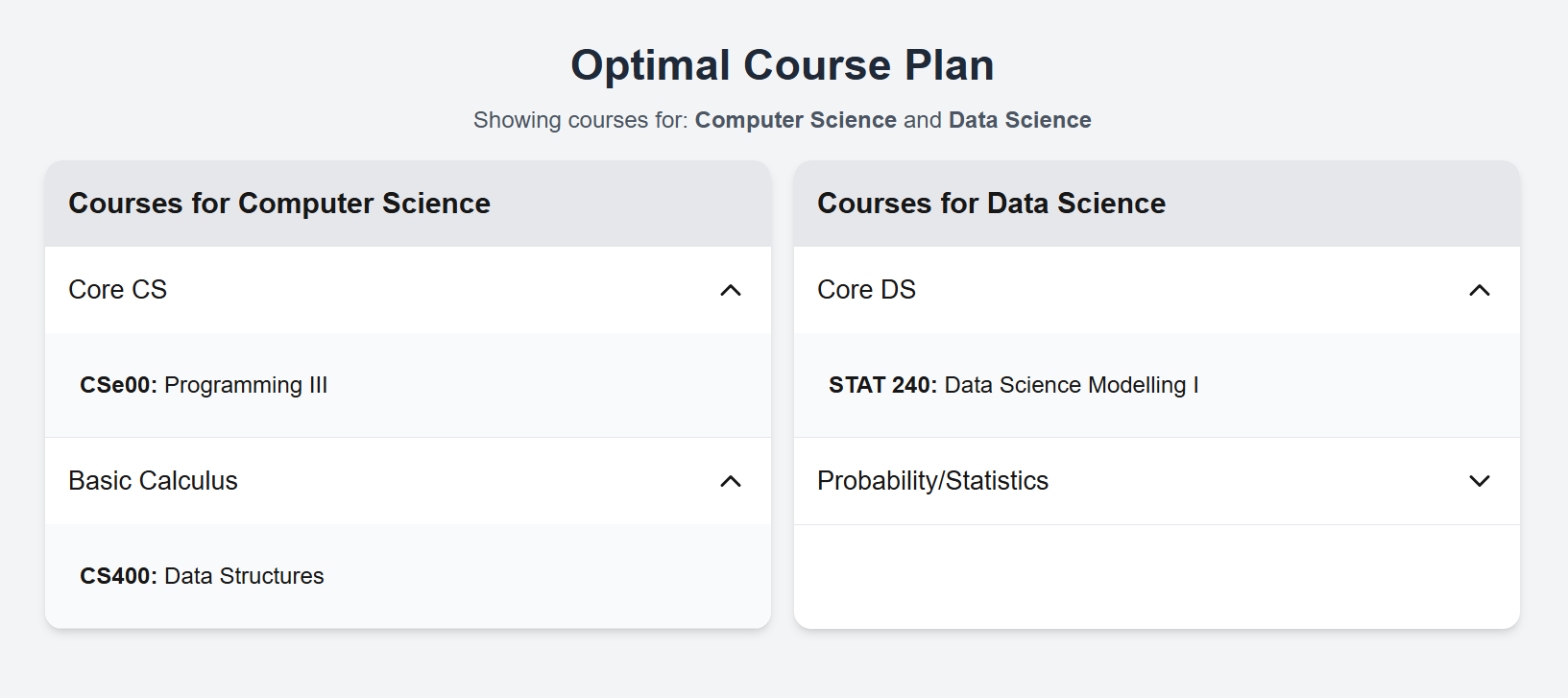
Task: Click the 'Showing courses for:' text
Action: [580, 120]
